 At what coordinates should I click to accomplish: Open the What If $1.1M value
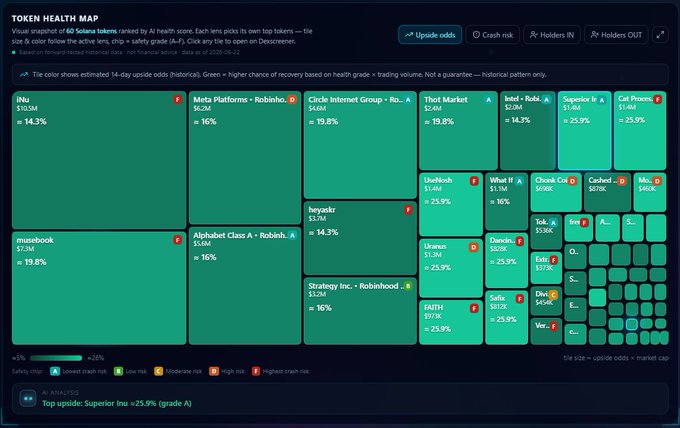click(498, 189)
